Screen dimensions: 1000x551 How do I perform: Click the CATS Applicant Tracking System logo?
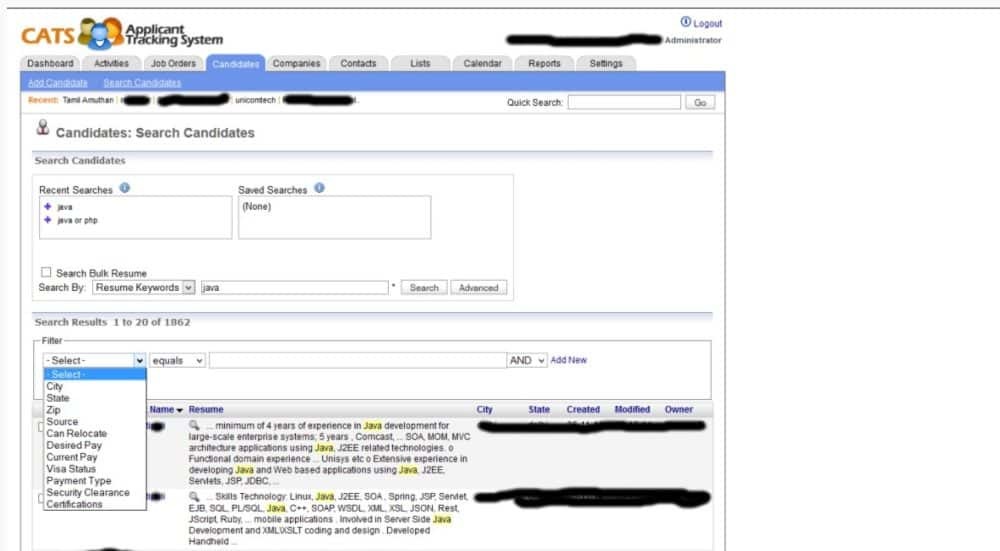pyautogui.click(x=121, y=33)
